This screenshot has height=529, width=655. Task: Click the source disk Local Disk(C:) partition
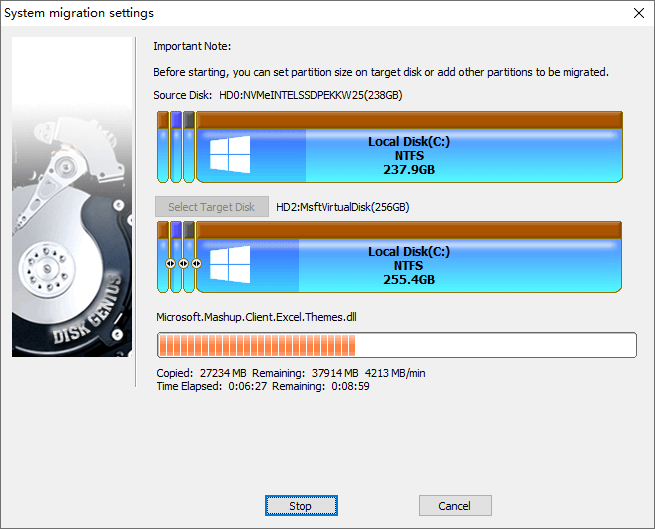409,147
